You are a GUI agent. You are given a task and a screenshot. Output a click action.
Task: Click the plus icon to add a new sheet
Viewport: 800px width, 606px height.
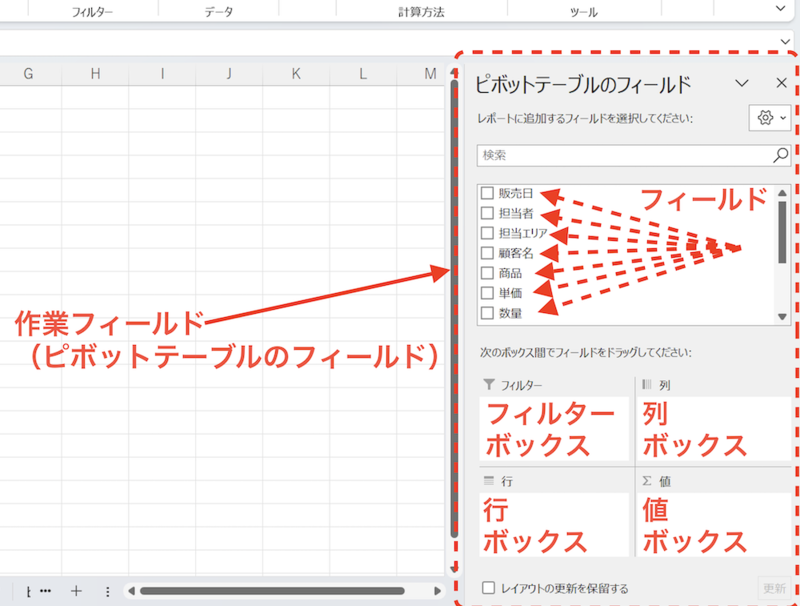click(78, 591)
